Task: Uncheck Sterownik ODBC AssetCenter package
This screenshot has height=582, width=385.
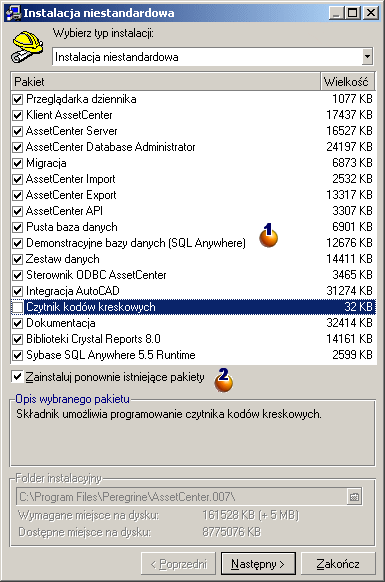Action: coord(17,275)
